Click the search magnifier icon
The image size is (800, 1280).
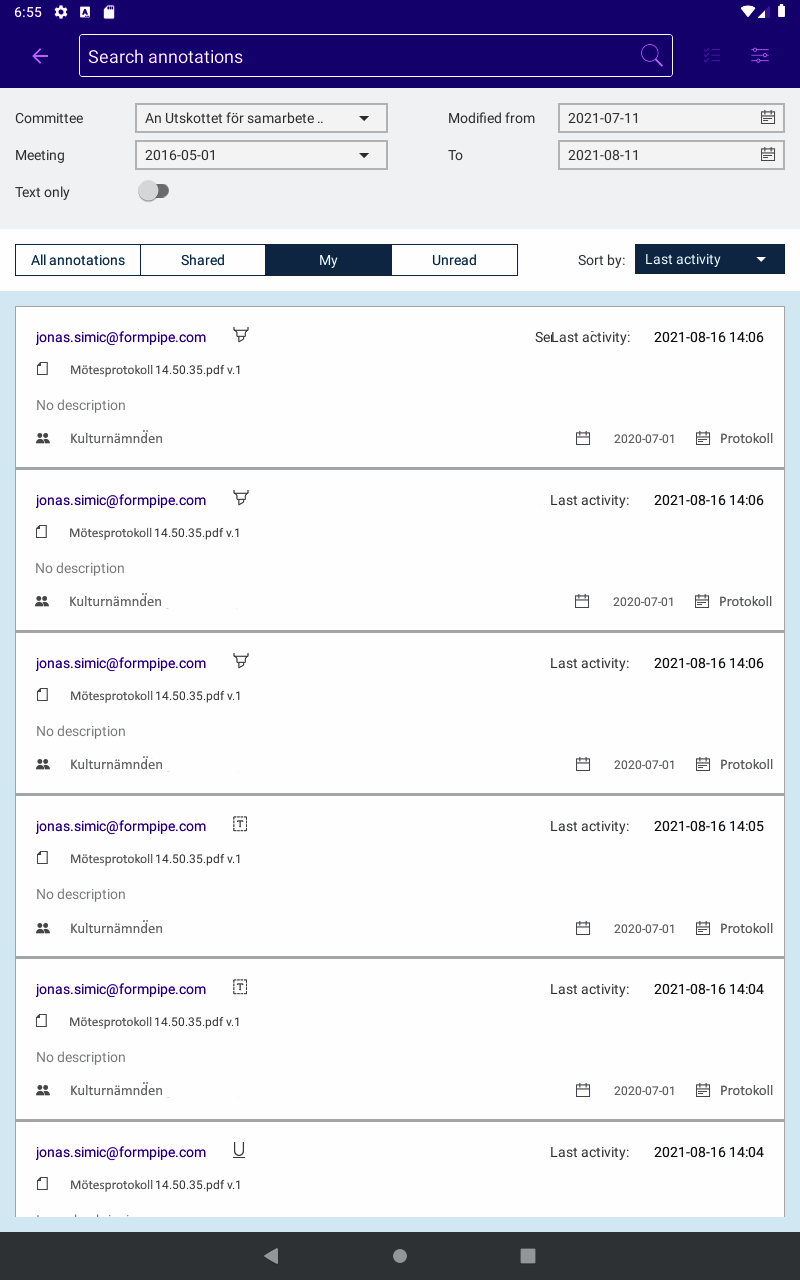tap(651, 56)
